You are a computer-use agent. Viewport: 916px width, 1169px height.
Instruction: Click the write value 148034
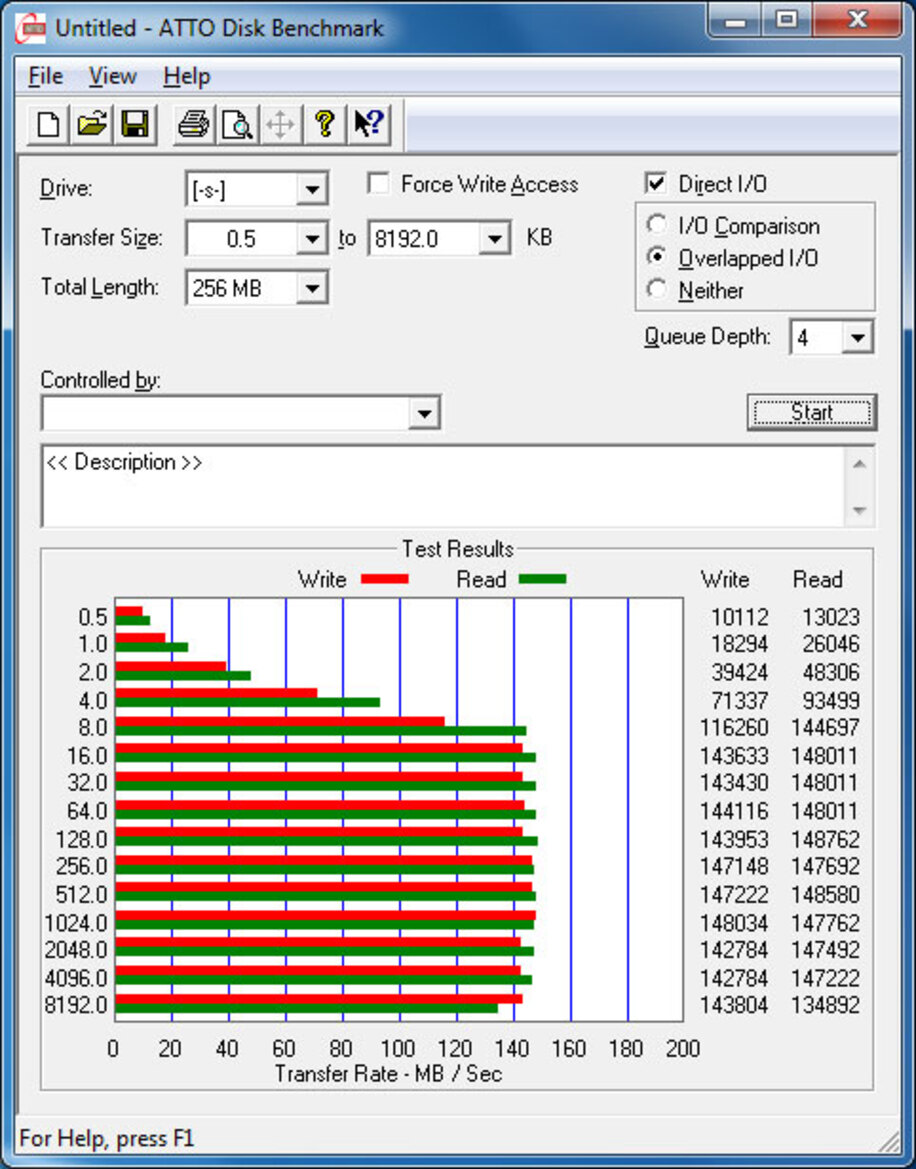pyautogui.click(x=734, y=923)
